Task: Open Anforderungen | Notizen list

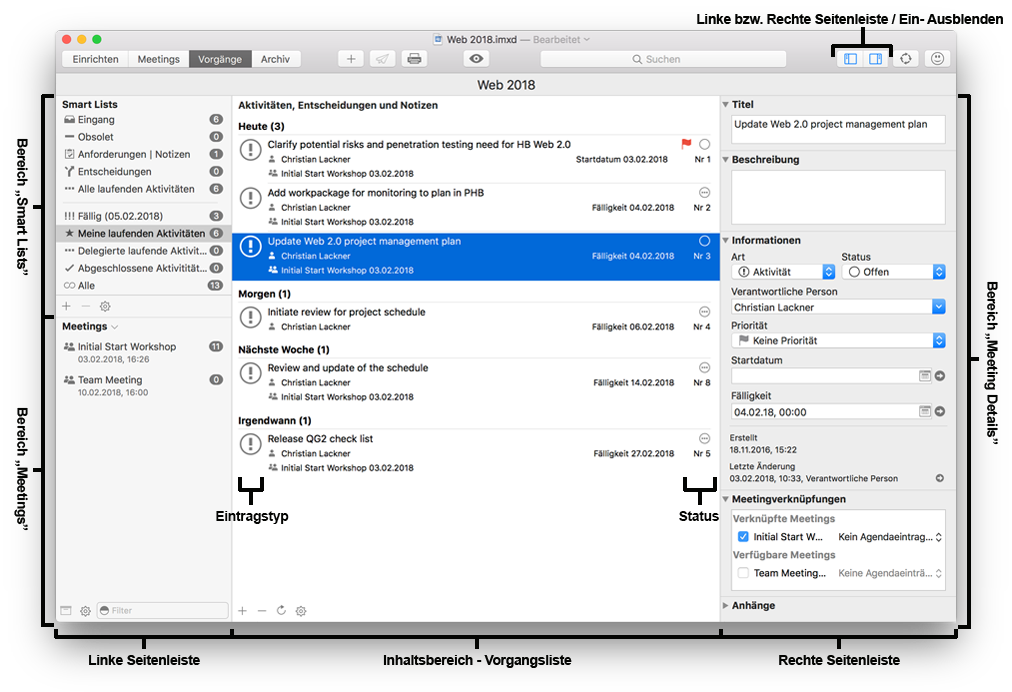Action: tap(143, 154)
